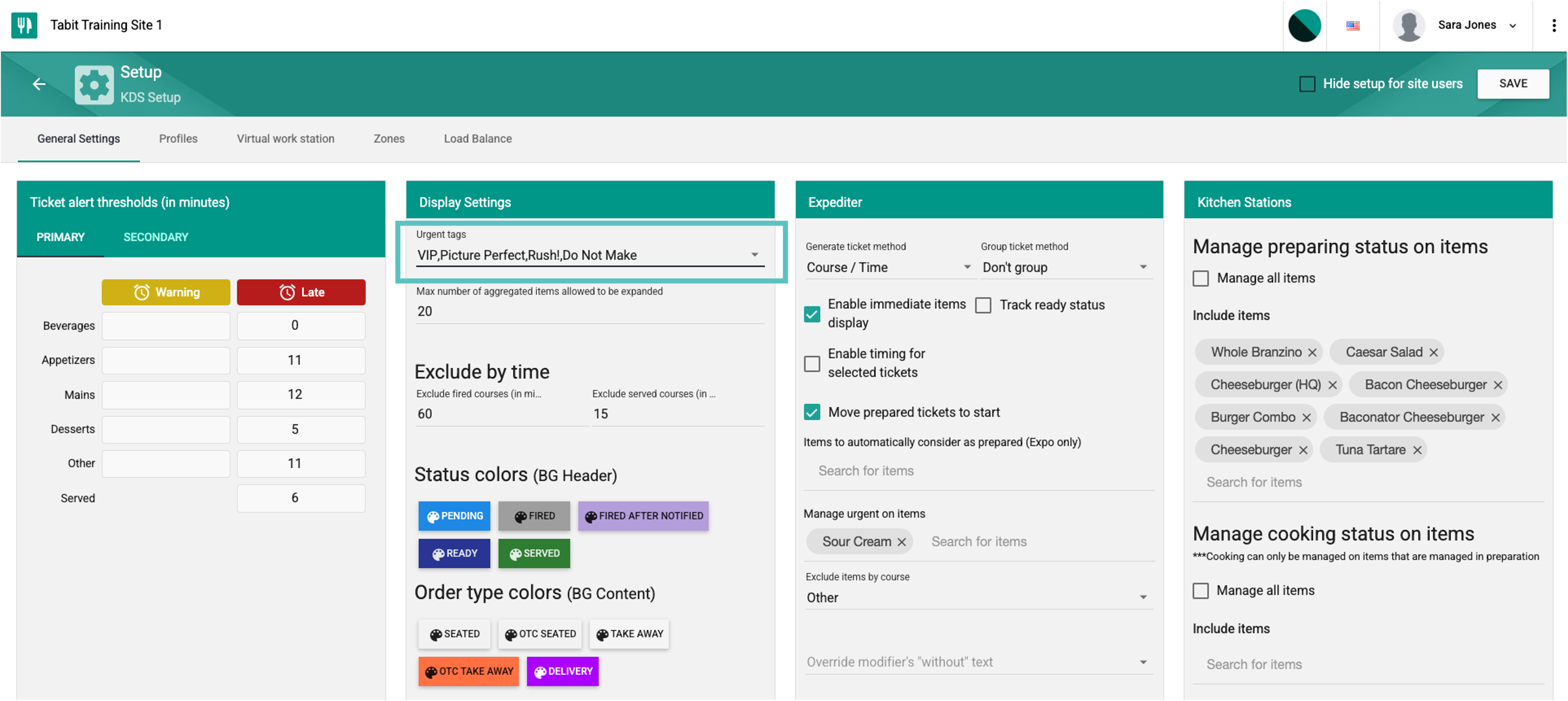Click Exclude served courses minutes field
This screenshot has height=701, width=1568.
(x=678, y=414)
